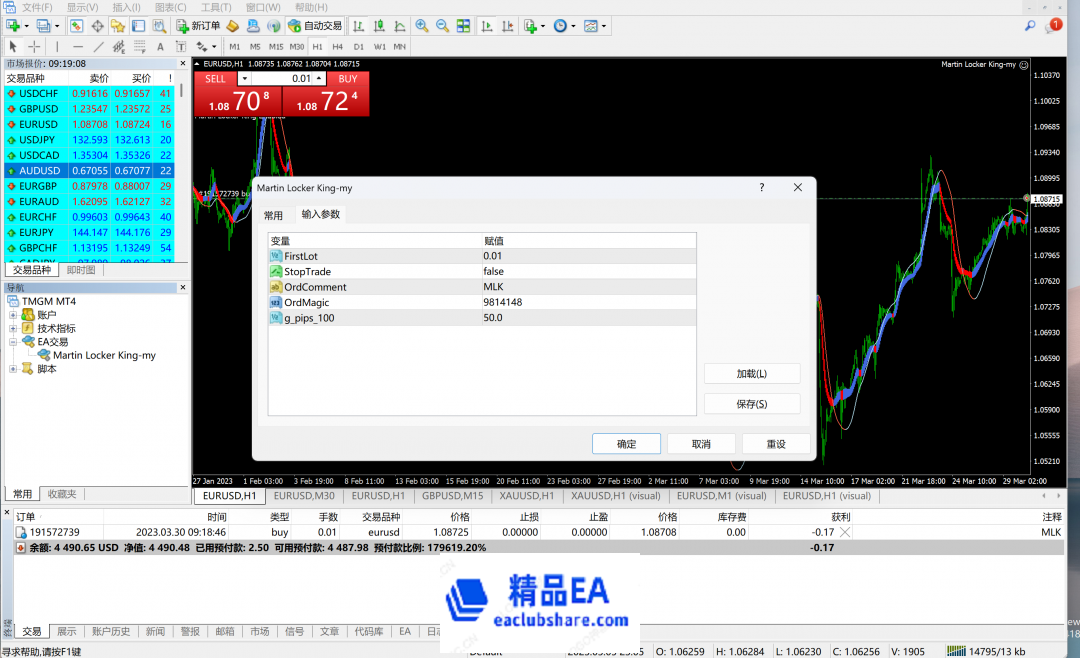Click the zoom in magnifier icon
The image size is (1080, 658).
click(x=421, y=25)
